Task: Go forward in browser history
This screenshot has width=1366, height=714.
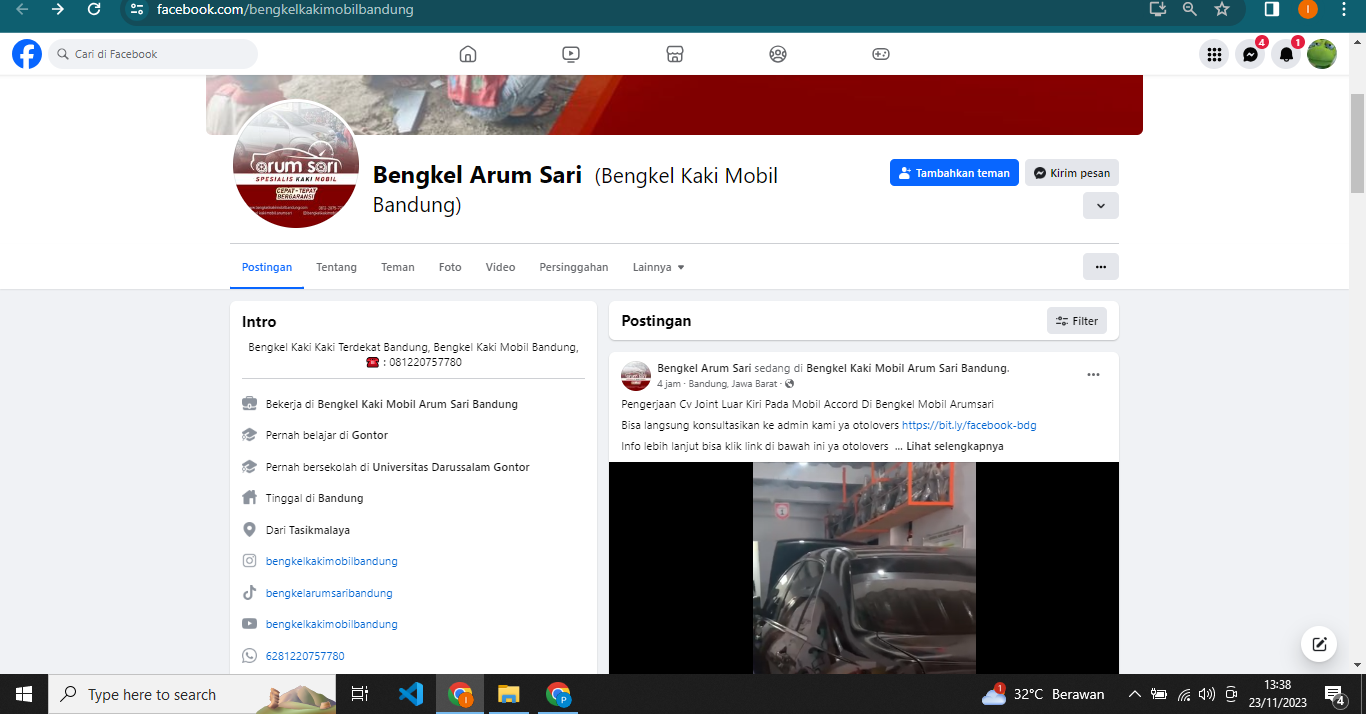Action: point(58,9)
